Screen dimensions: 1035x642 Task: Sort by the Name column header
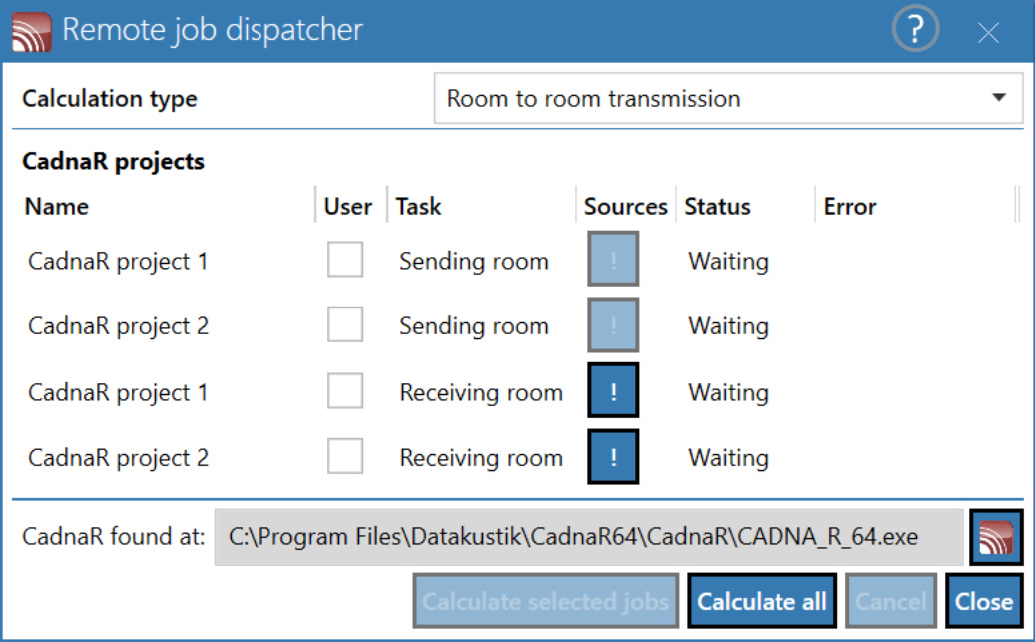57,207
